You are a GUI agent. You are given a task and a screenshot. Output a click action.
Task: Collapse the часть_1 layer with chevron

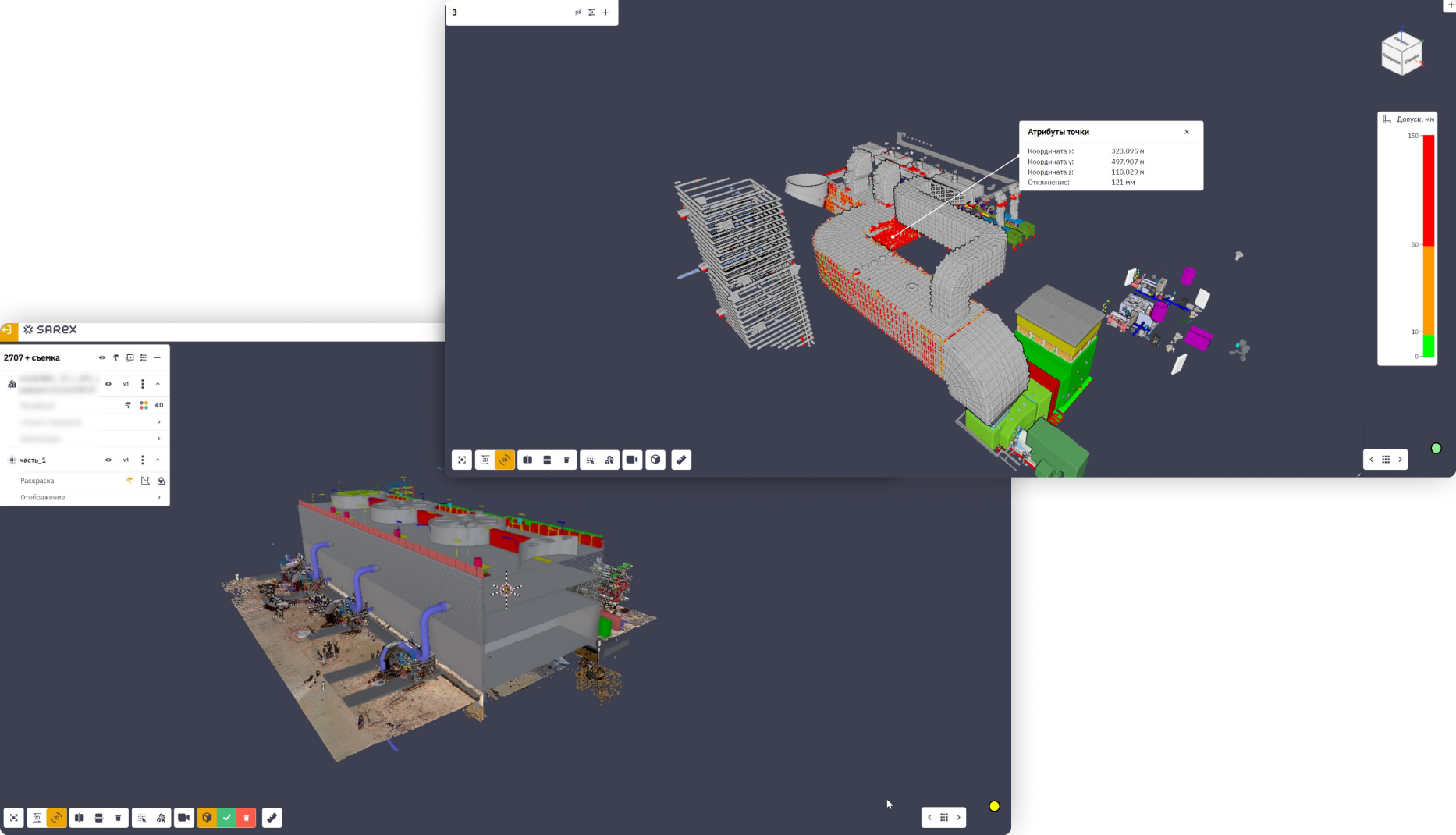[x=158, y=460]
